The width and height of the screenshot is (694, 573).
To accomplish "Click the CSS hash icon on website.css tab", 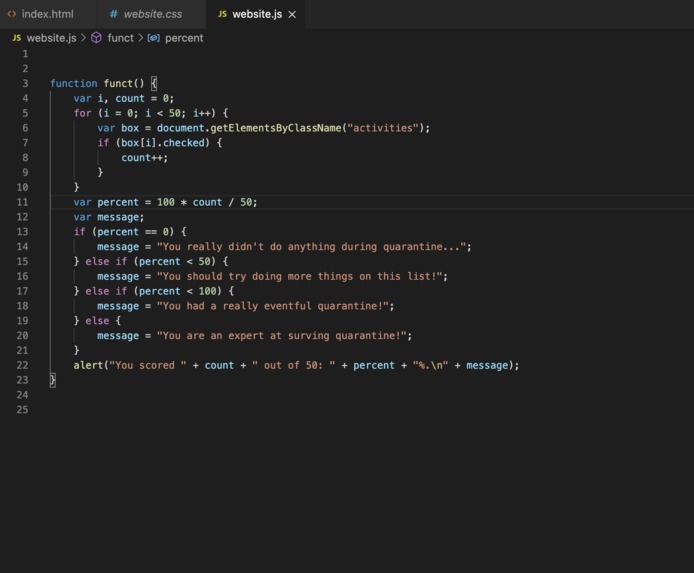I will (x=114, y=14).
